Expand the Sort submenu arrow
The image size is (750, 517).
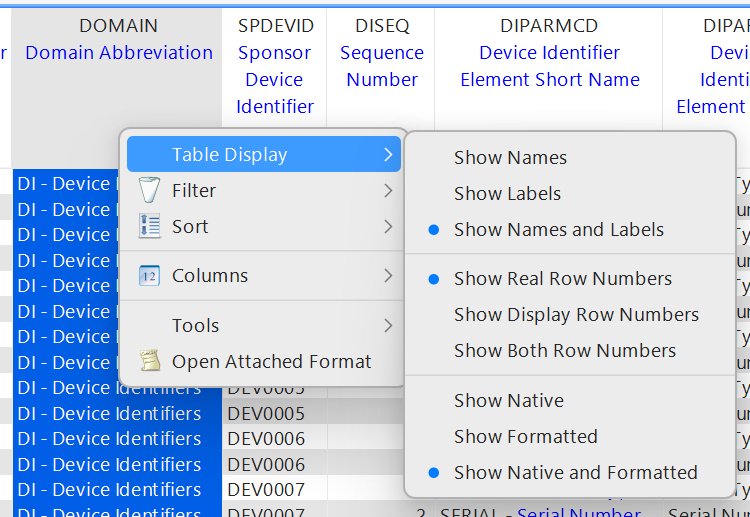pos(388,226)
